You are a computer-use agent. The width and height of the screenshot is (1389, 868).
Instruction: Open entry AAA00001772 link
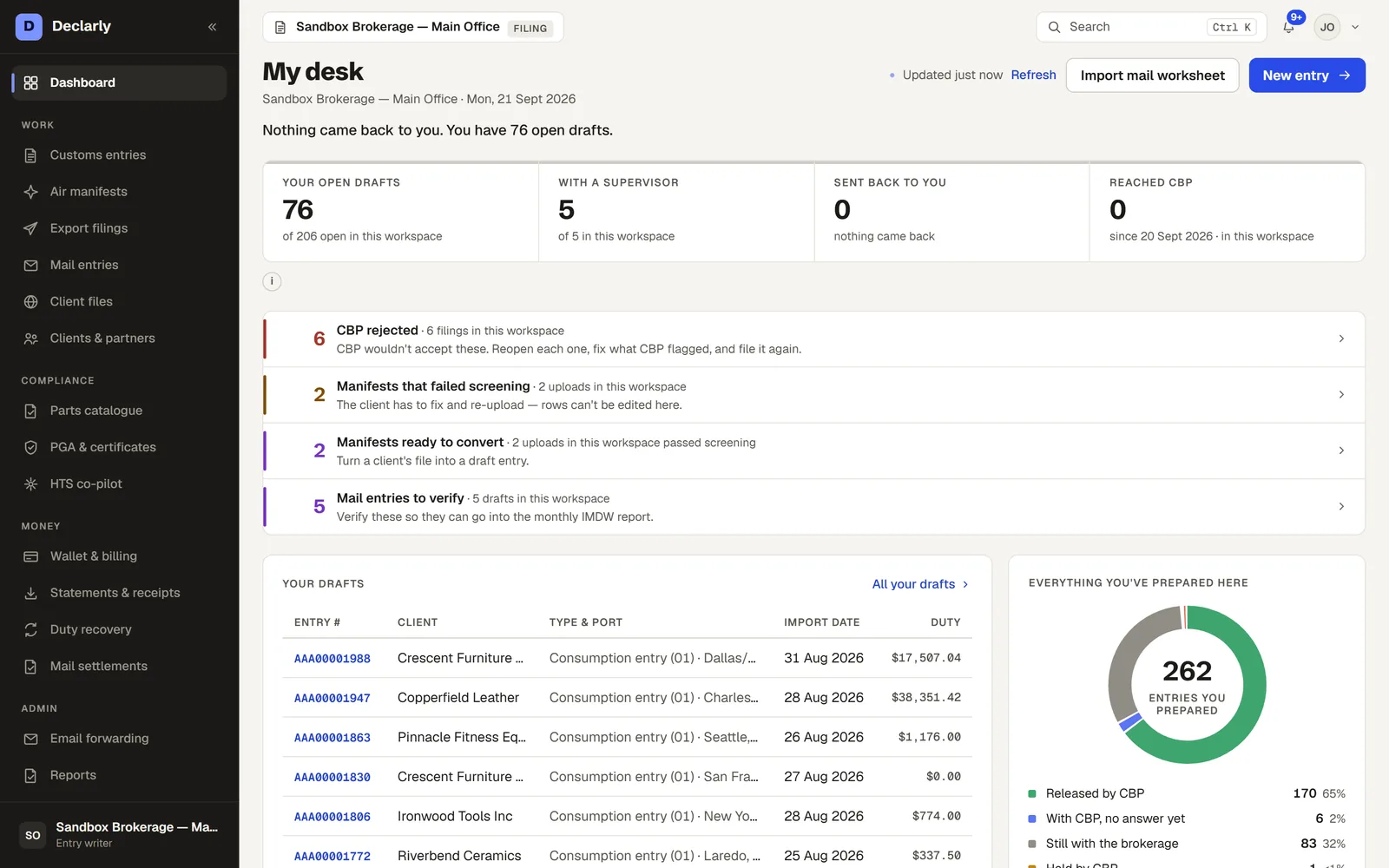(x=332, y=856)
